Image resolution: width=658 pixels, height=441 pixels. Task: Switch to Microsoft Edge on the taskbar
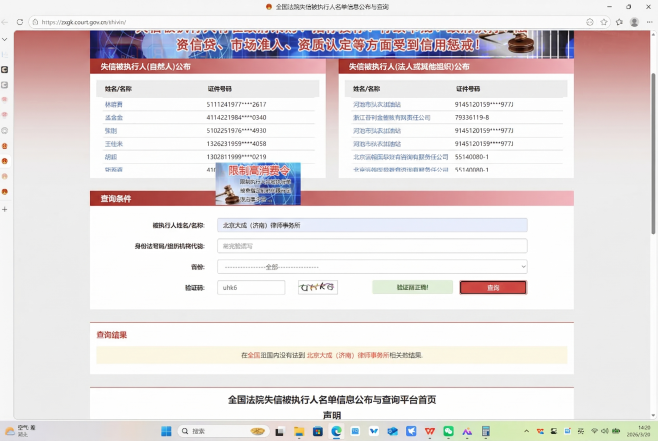tap(337, 431)
